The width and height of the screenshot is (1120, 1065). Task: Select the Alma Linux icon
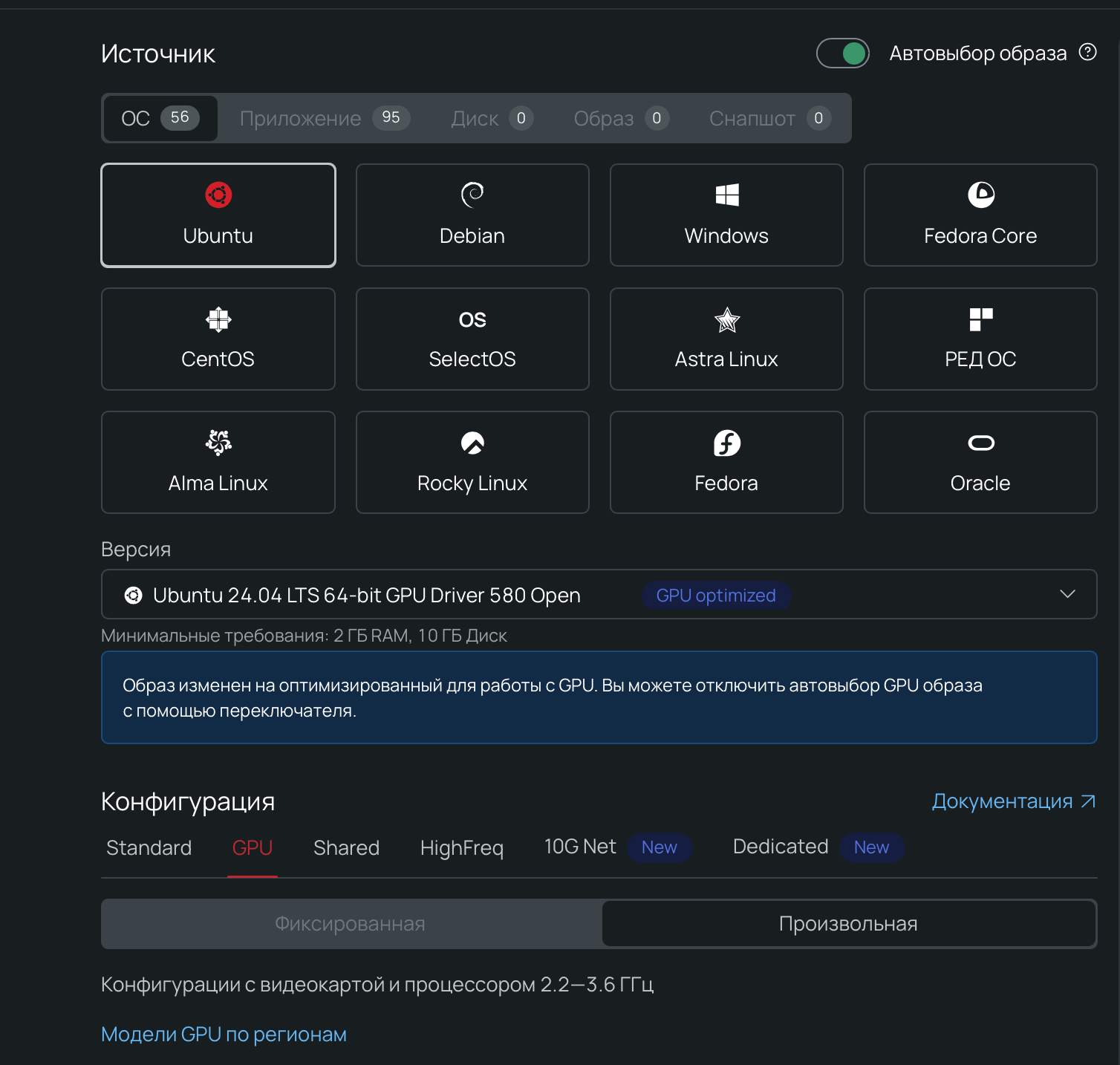(x=218, y=462)
